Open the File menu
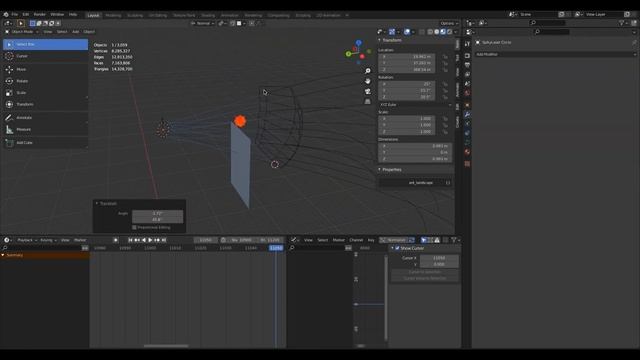 [15, 14]
